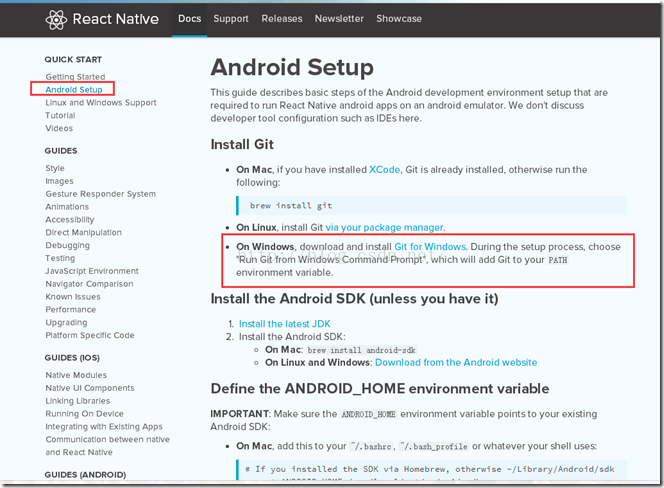
Task: Click the GUIDES (ANDROID) section header
Action: (x=85, y=474)
